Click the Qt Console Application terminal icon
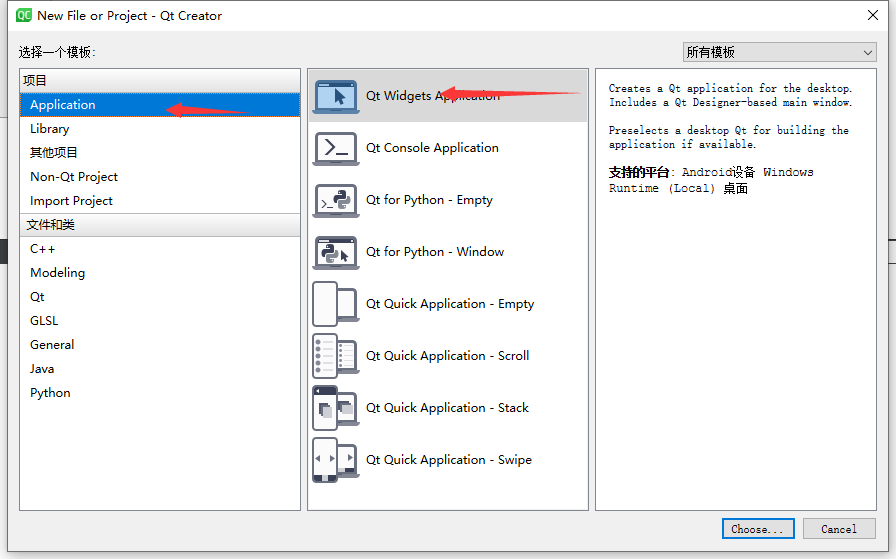 pyautogui.click(x=336, y=148)
